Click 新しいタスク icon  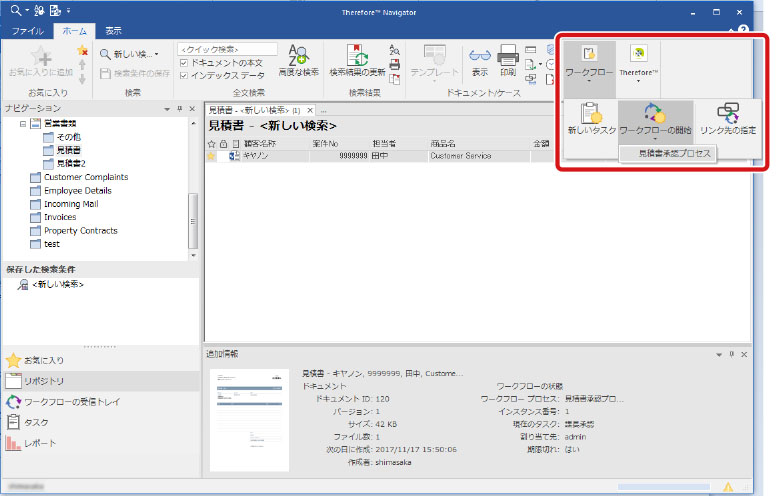pyautogui.click(x=590, y=120)
